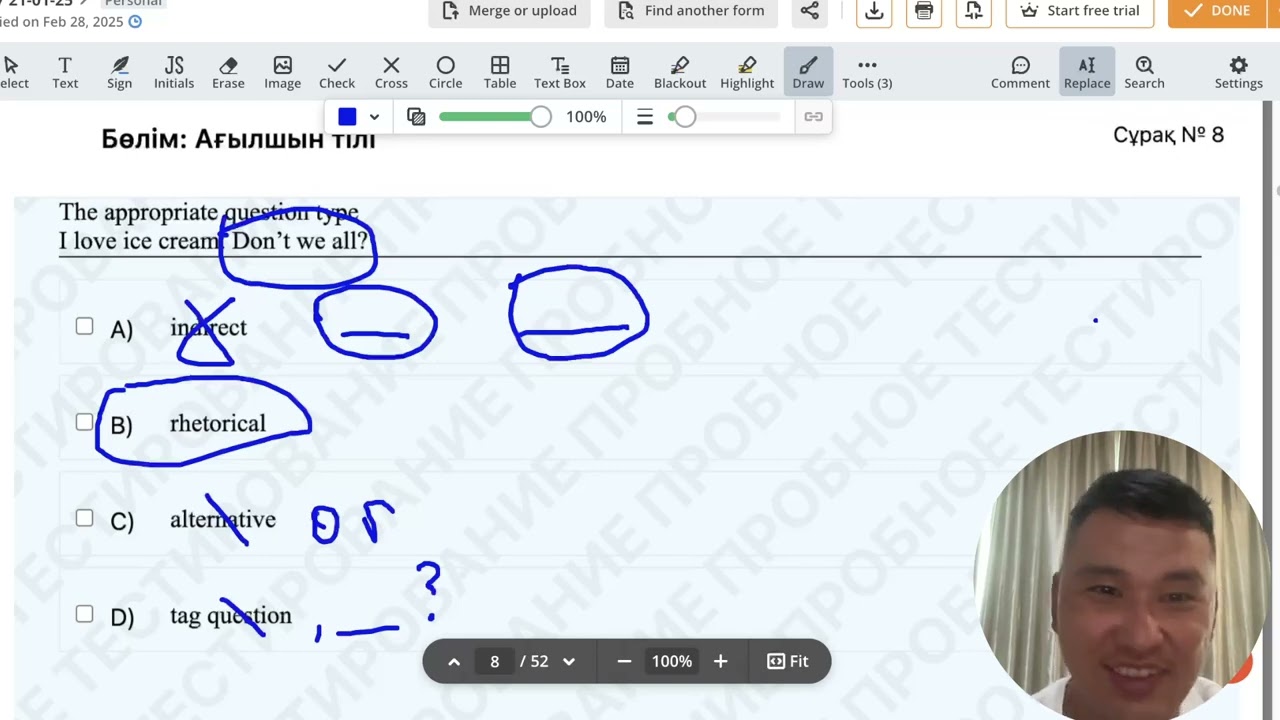Click the opacity layers icon

(417, 117)
